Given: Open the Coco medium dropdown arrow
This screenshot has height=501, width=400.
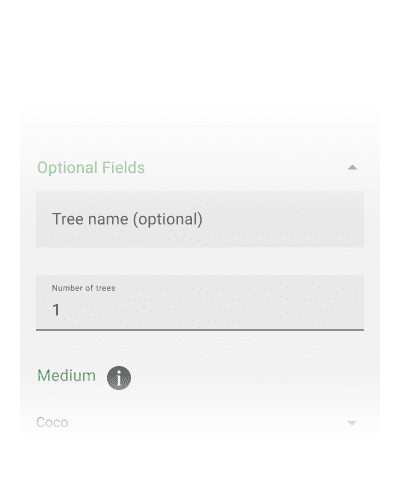Looking at the screenshot, I should click(x=352, y=423).
